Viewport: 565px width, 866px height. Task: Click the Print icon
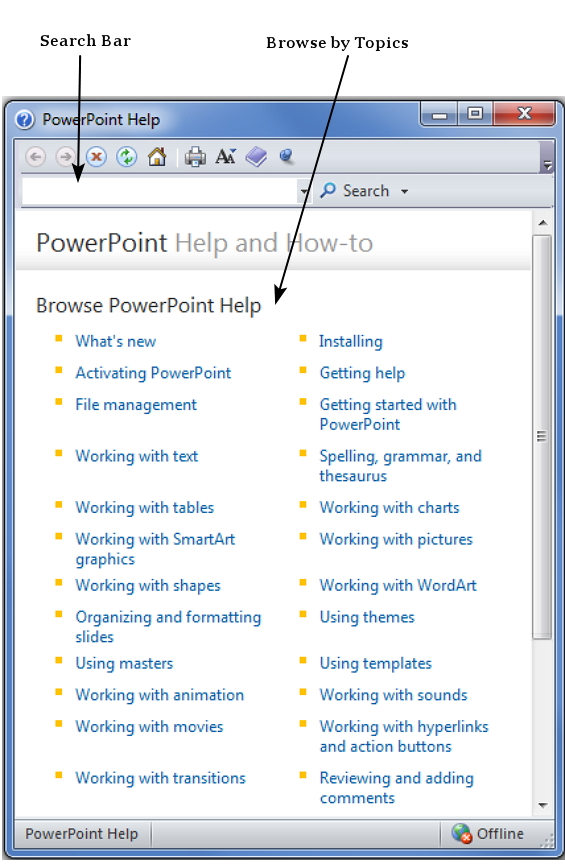(x=195, y=157)
